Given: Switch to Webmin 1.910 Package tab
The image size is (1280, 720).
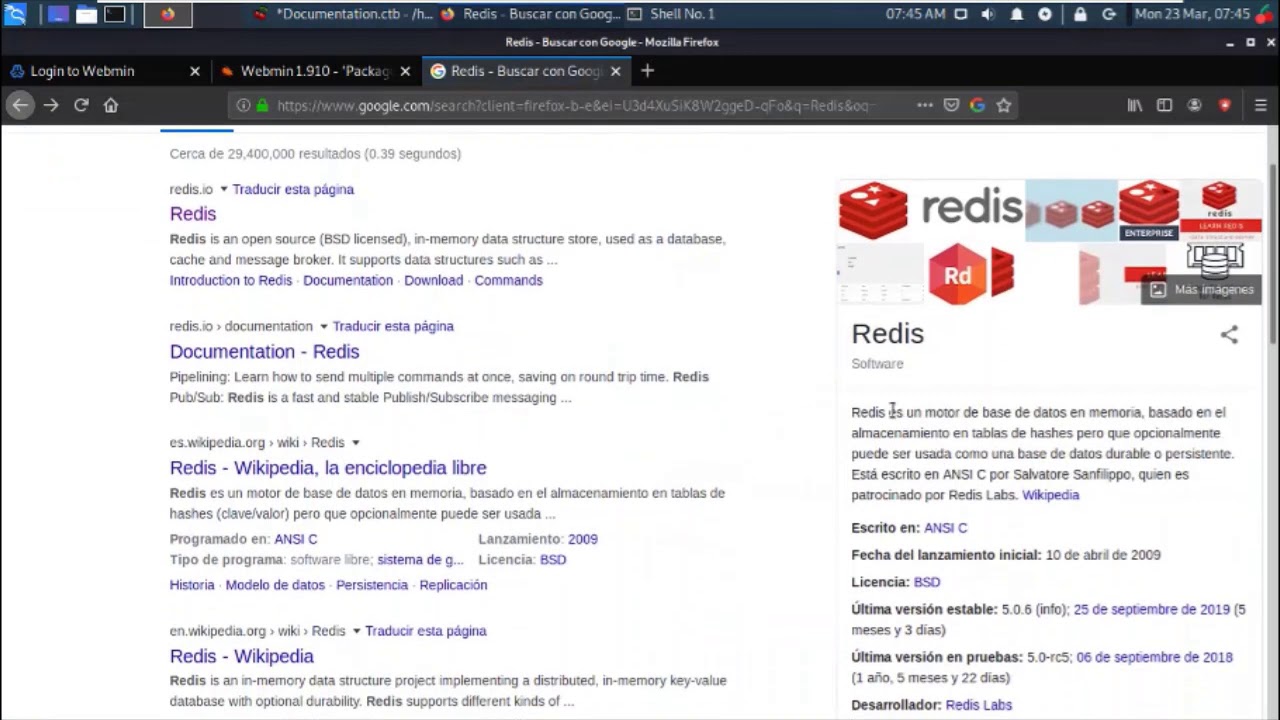Looking at the screenshot, I should [314, 71].
